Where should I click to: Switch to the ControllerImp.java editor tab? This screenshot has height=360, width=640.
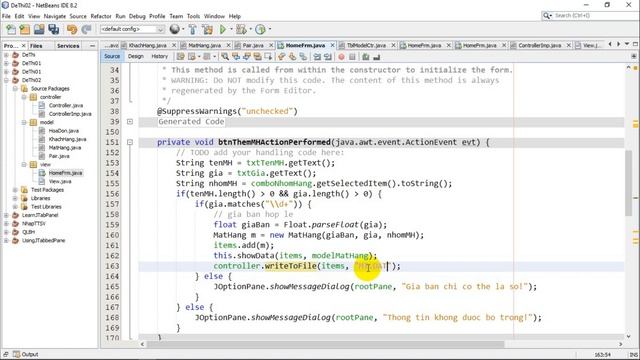pos(540,45)
